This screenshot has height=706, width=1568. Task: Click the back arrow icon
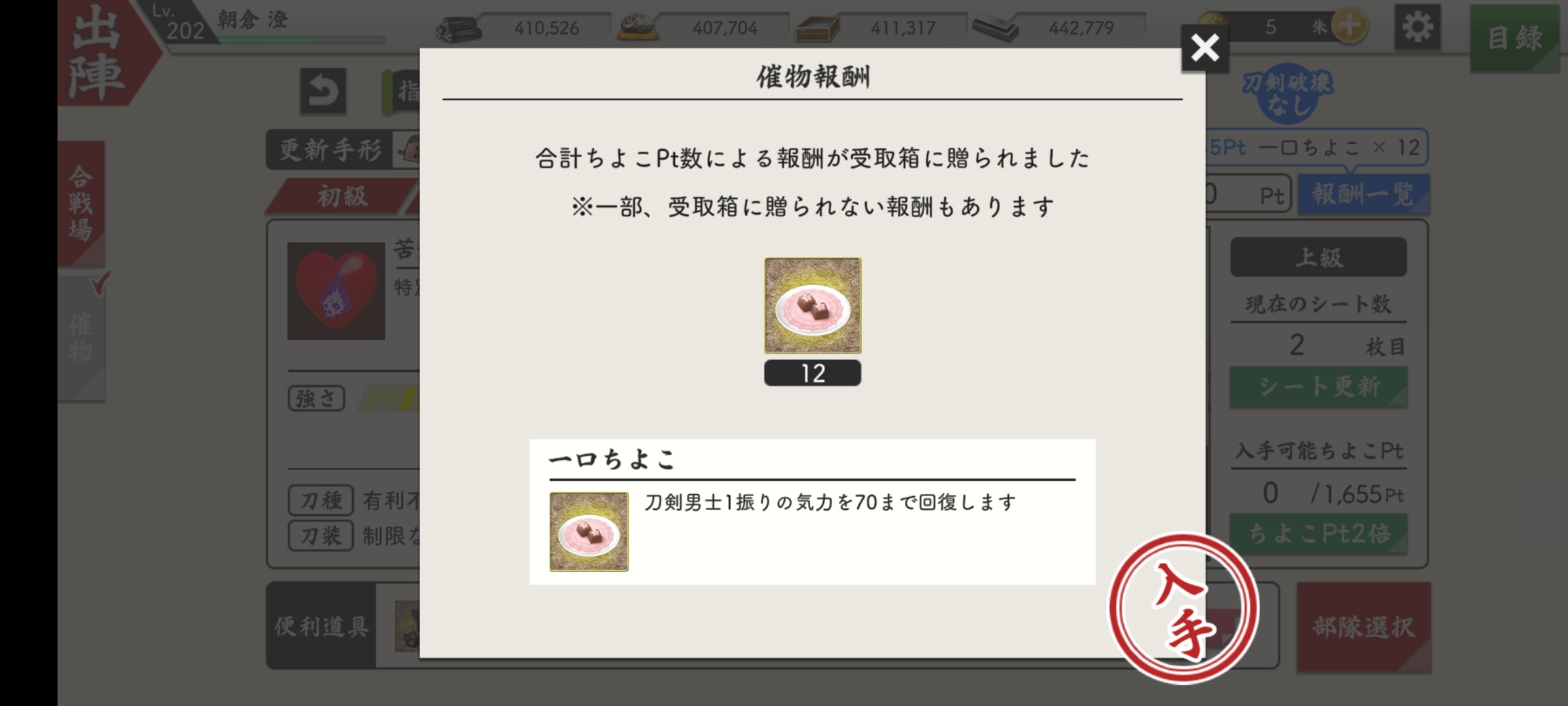click(x=323, y=91)
